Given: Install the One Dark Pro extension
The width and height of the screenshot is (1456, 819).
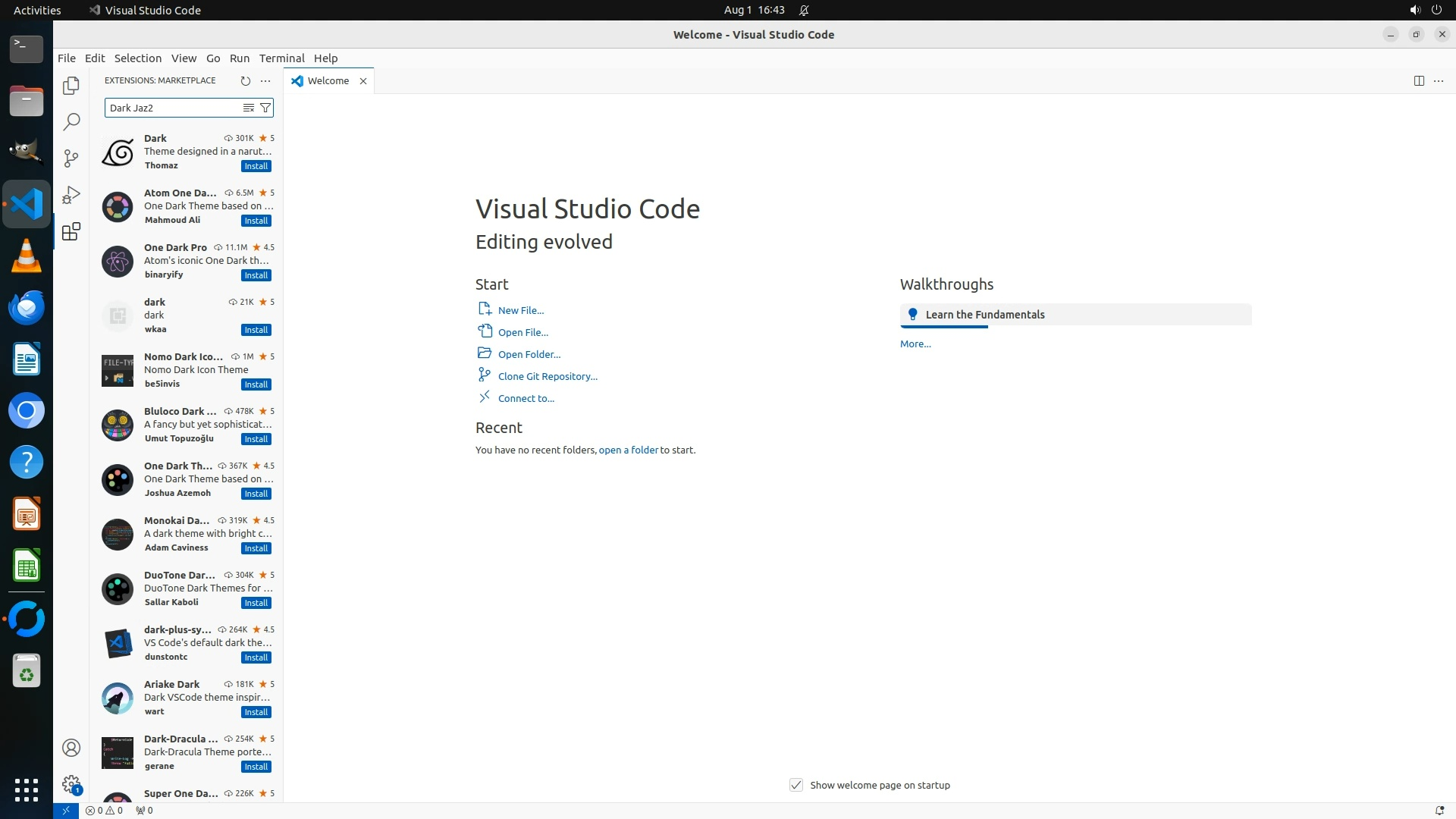Looking at the screenshot, I should tap(256, 275).
